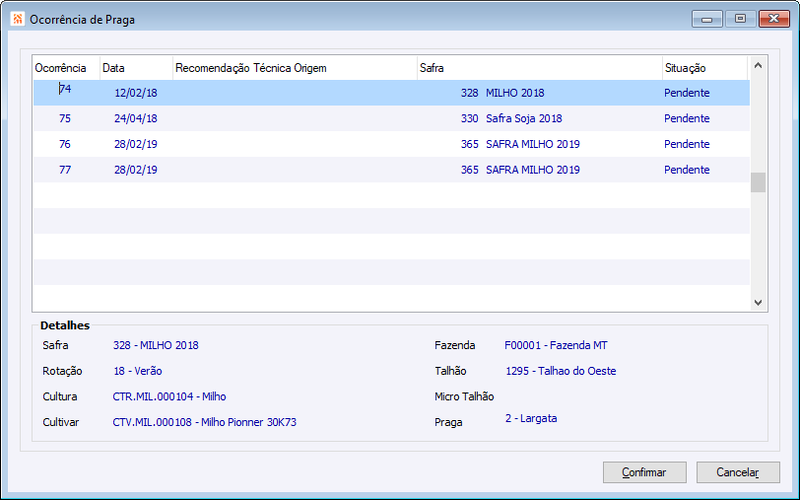
Task: Click the details value 328 - MILHO 2018
Action: [x=156, y=345]
